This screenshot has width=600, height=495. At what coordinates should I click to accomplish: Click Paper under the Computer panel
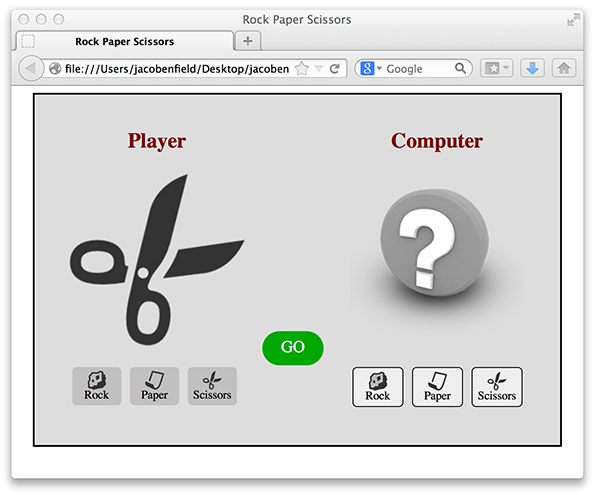437,387
